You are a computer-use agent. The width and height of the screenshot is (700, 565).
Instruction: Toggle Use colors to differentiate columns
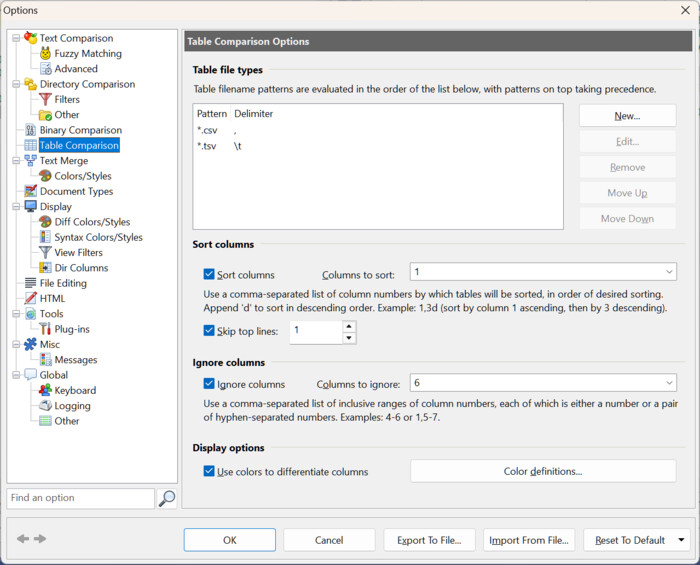[209, 471]
